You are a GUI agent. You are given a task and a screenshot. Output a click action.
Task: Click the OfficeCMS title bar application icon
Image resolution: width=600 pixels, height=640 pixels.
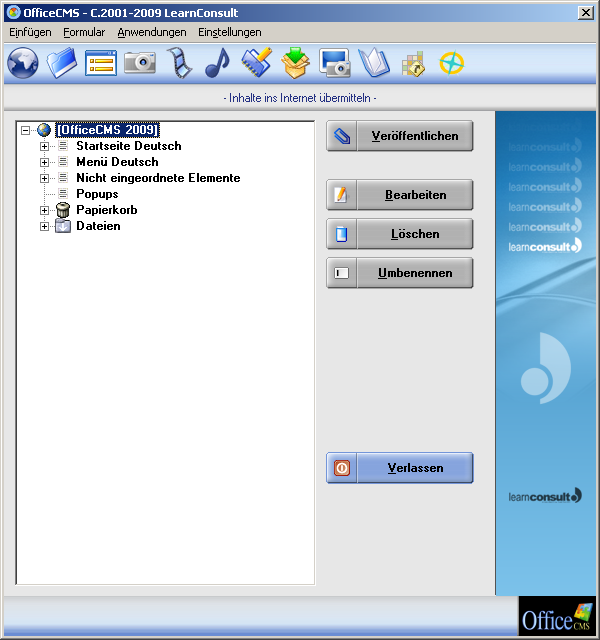[14, 13]
